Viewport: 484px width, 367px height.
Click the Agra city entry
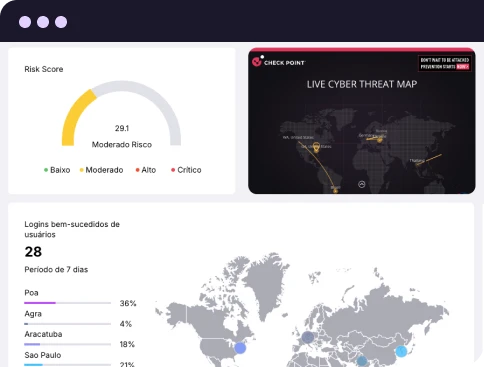(x=33, y=314)
